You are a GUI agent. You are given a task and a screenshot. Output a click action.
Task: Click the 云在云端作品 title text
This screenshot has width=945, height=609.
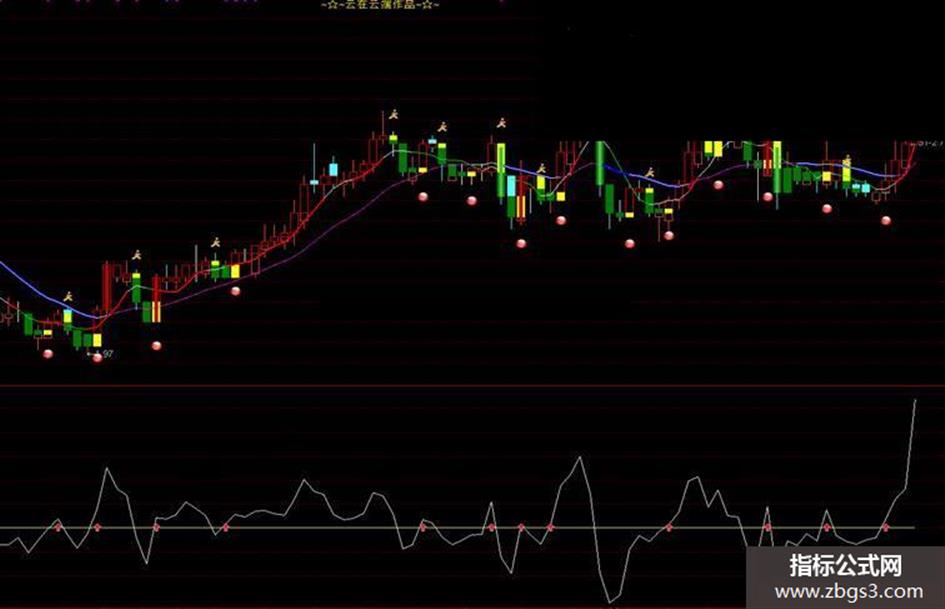click(380, 5)
